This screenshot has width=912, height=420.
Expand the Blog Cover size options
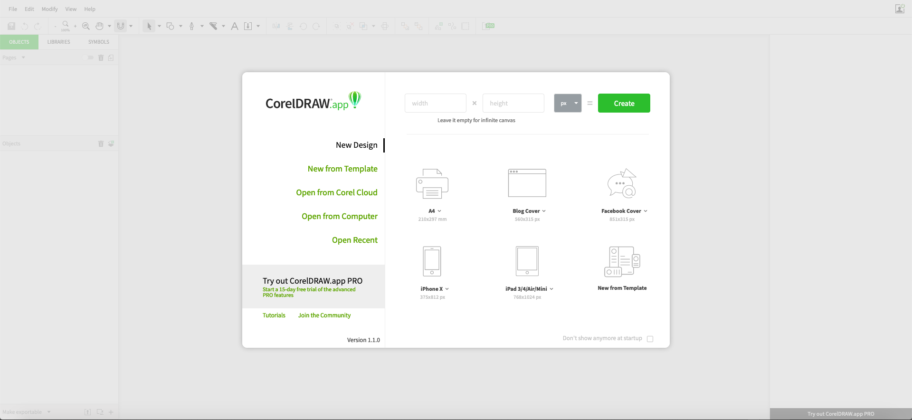pyautogui.click(x=544, y=211)
